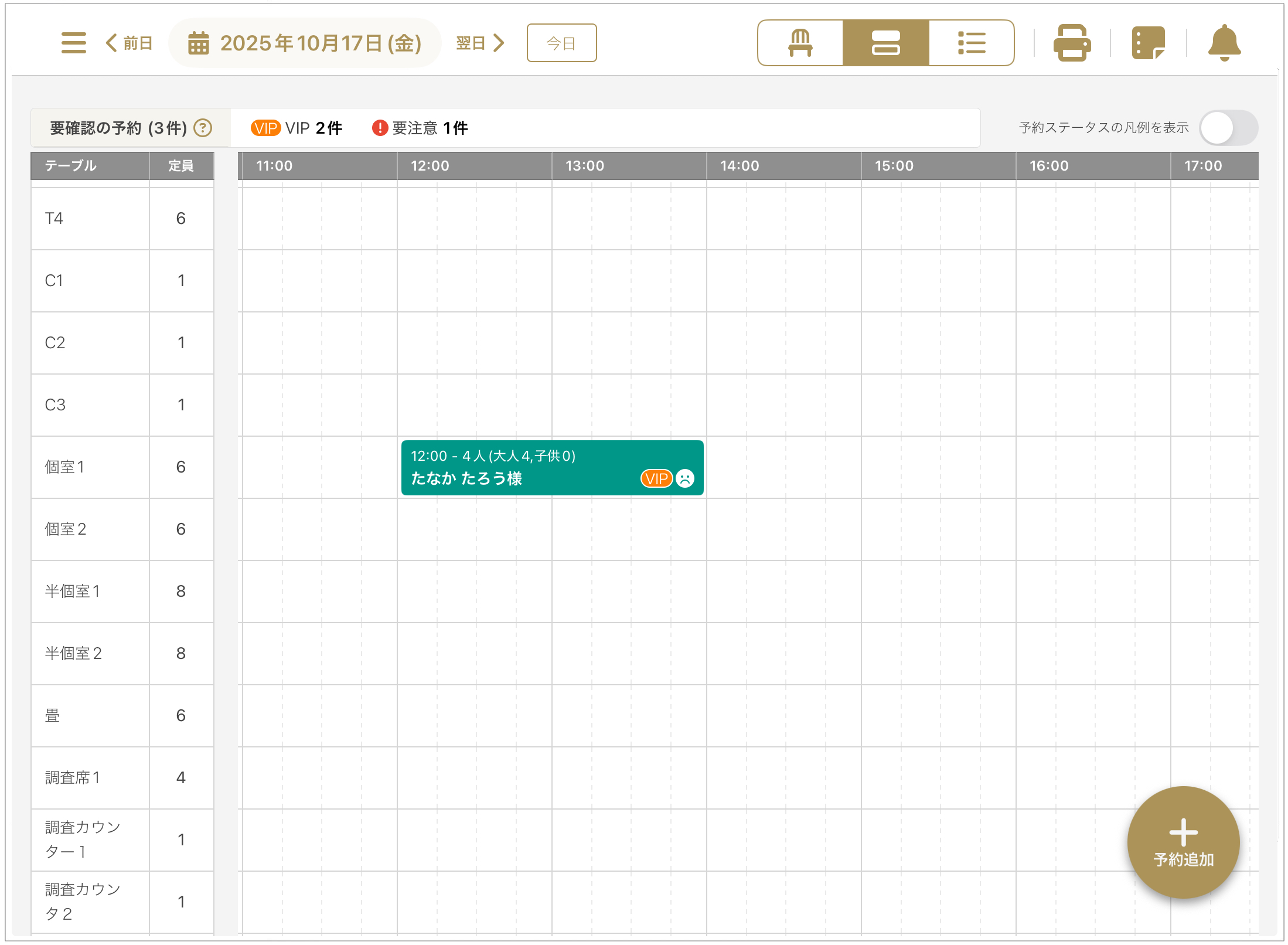
Task: Toggle 予約ステータスの凡例を表示 switch
Action: point(1228,128)
